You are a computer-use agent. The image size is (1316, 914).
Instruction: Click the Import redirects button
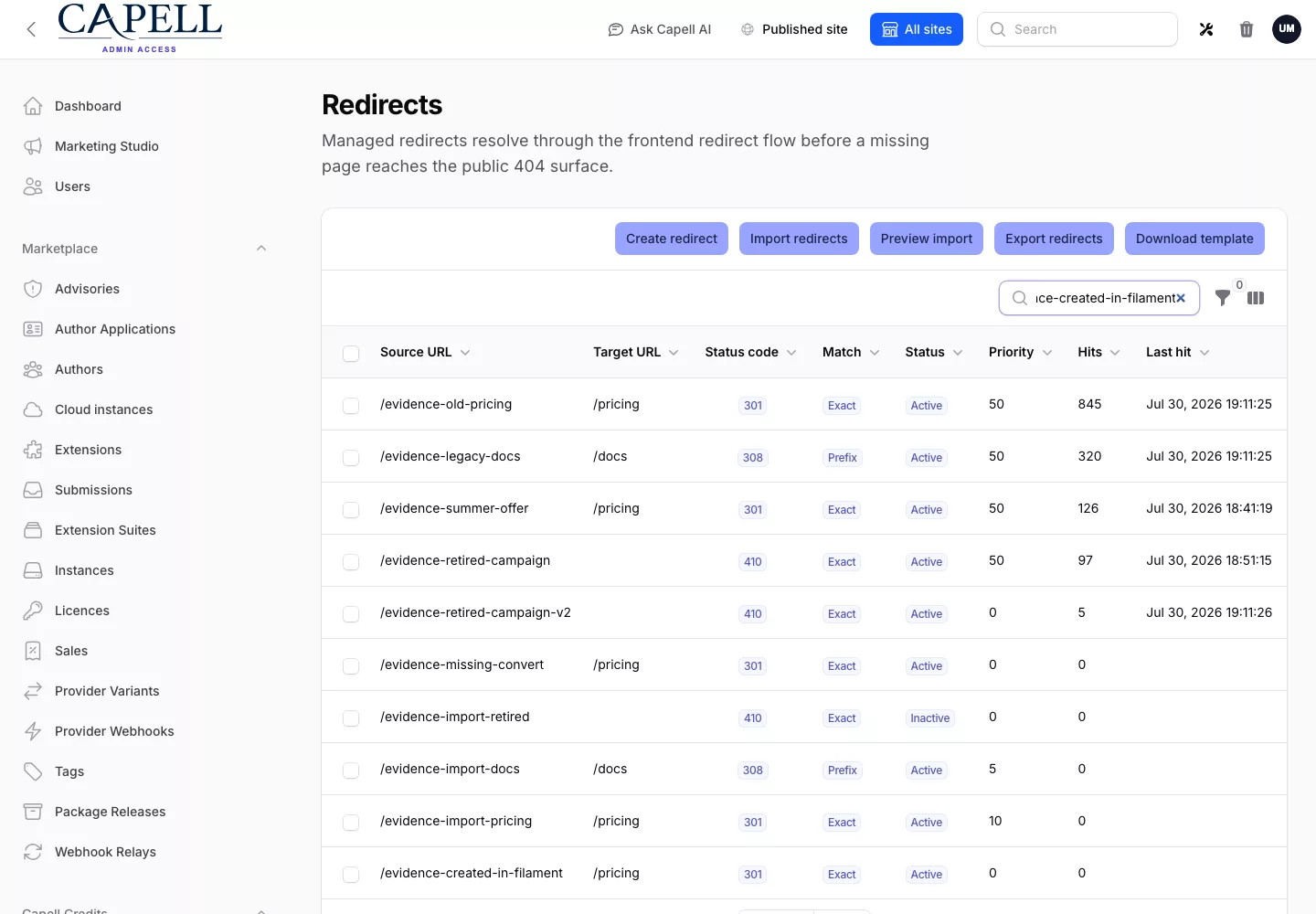pyautogui.click(x=799, y=239)
